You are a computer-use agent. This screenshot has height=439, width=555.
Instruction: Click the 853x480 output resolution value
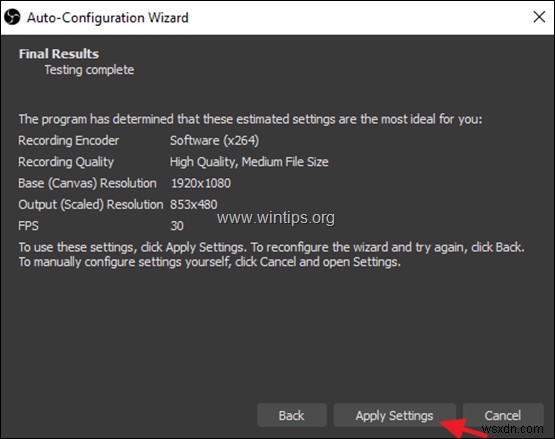point(194,204)
